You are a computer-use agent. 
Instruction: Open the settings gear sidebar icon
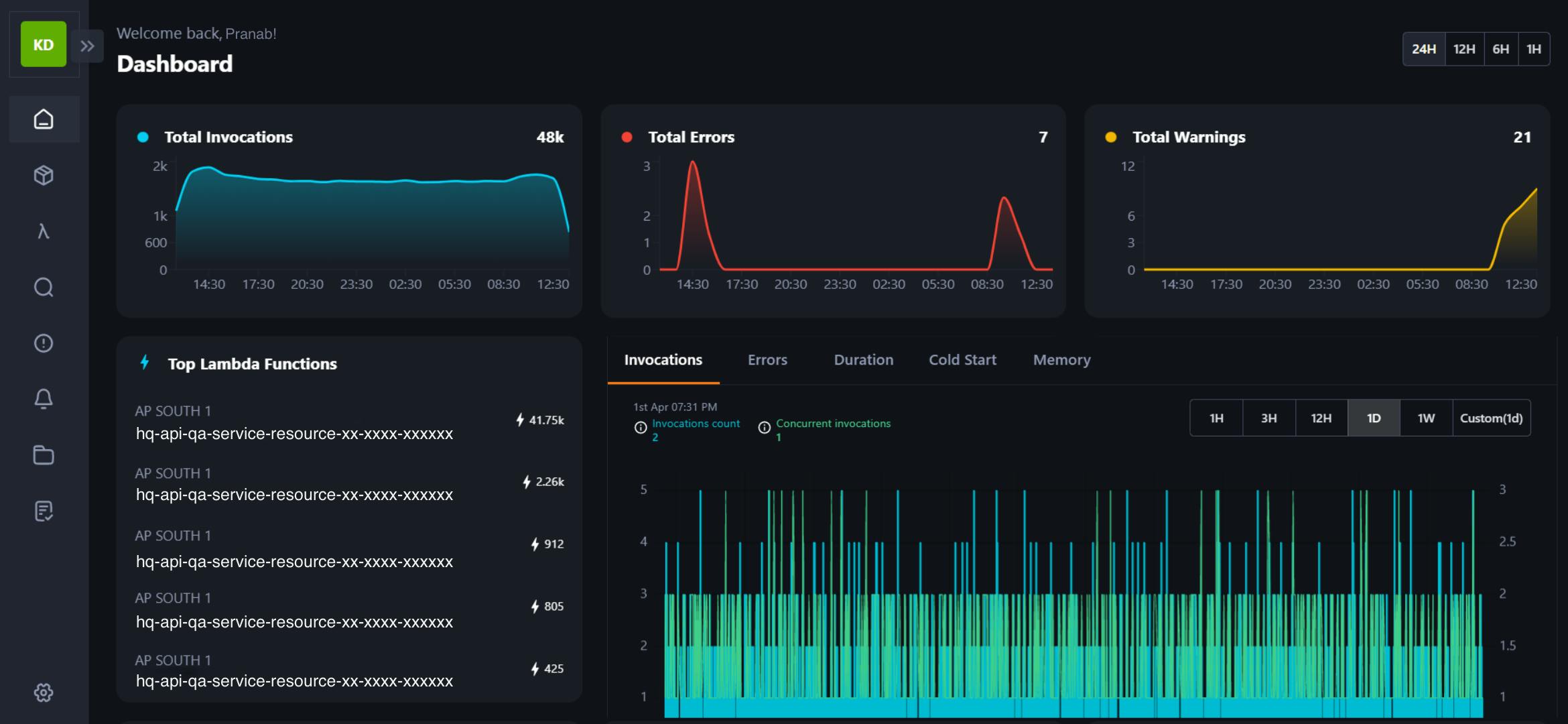pyautogui.click(x=44, y=692)
